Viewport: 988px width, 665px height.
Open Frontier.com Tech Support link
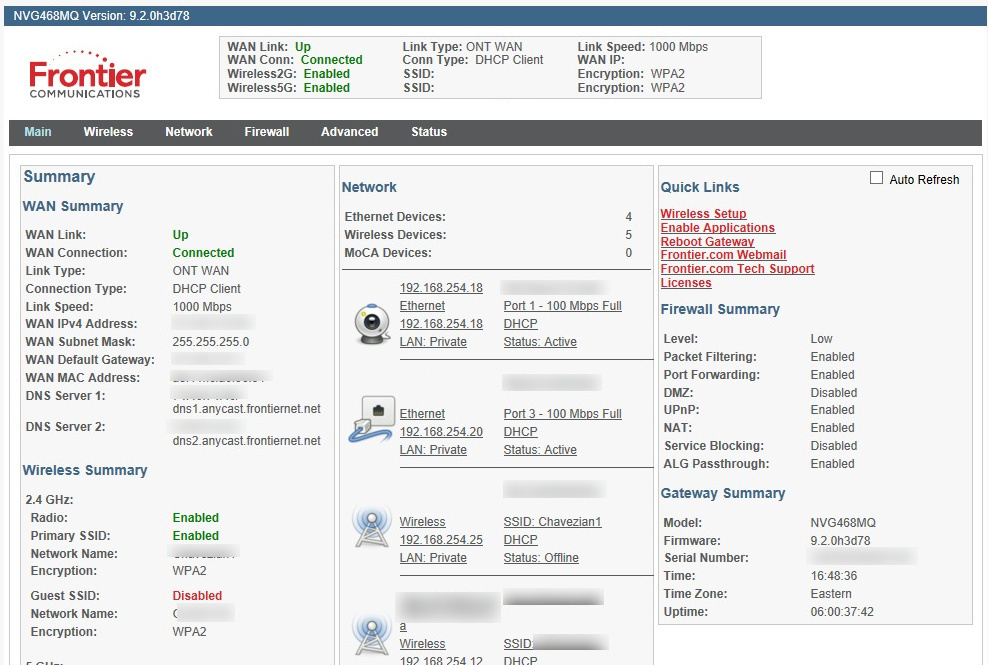737,269
